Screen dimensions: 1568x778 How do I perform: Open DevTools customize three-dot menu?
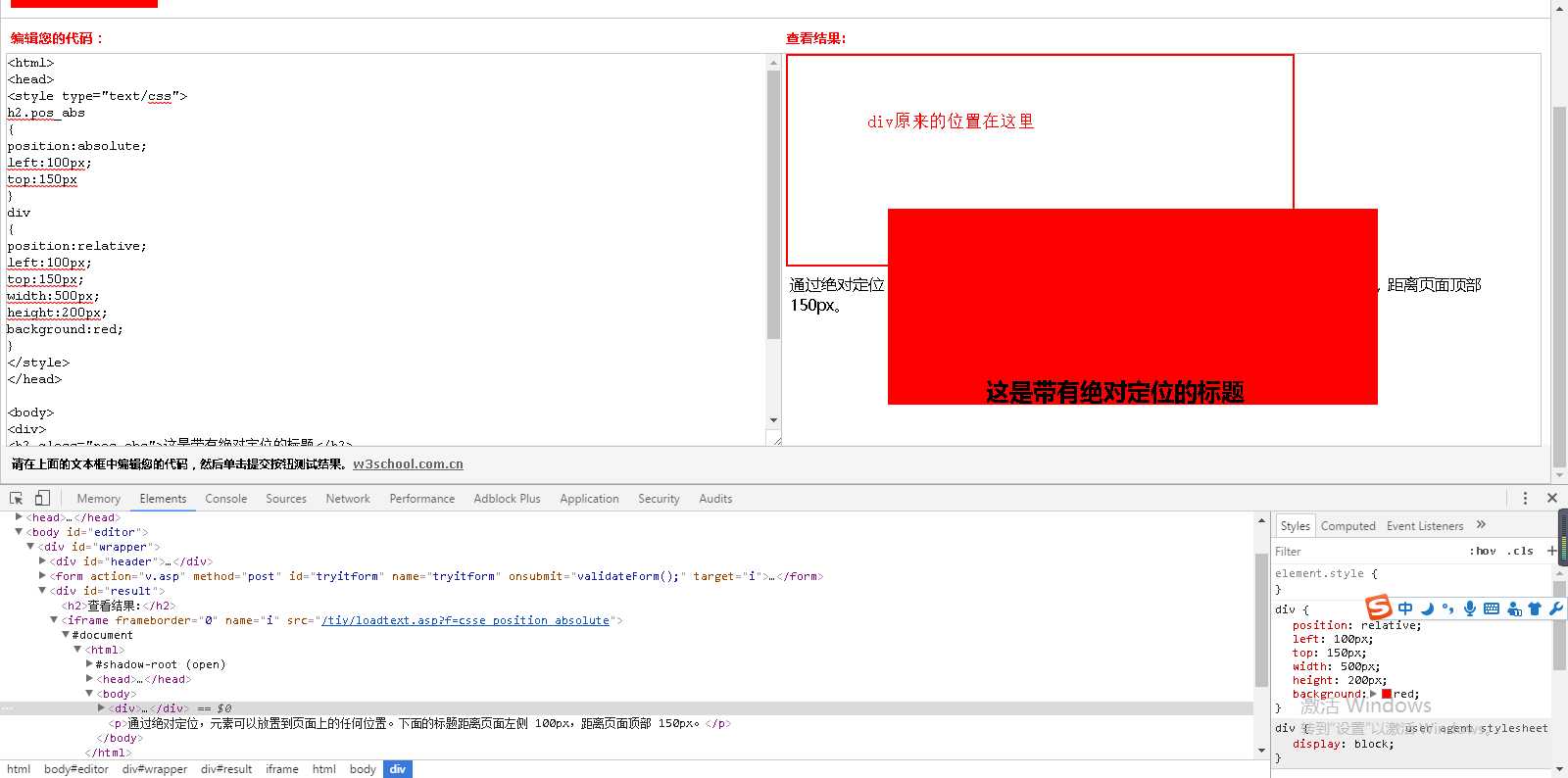point(1525,498)
